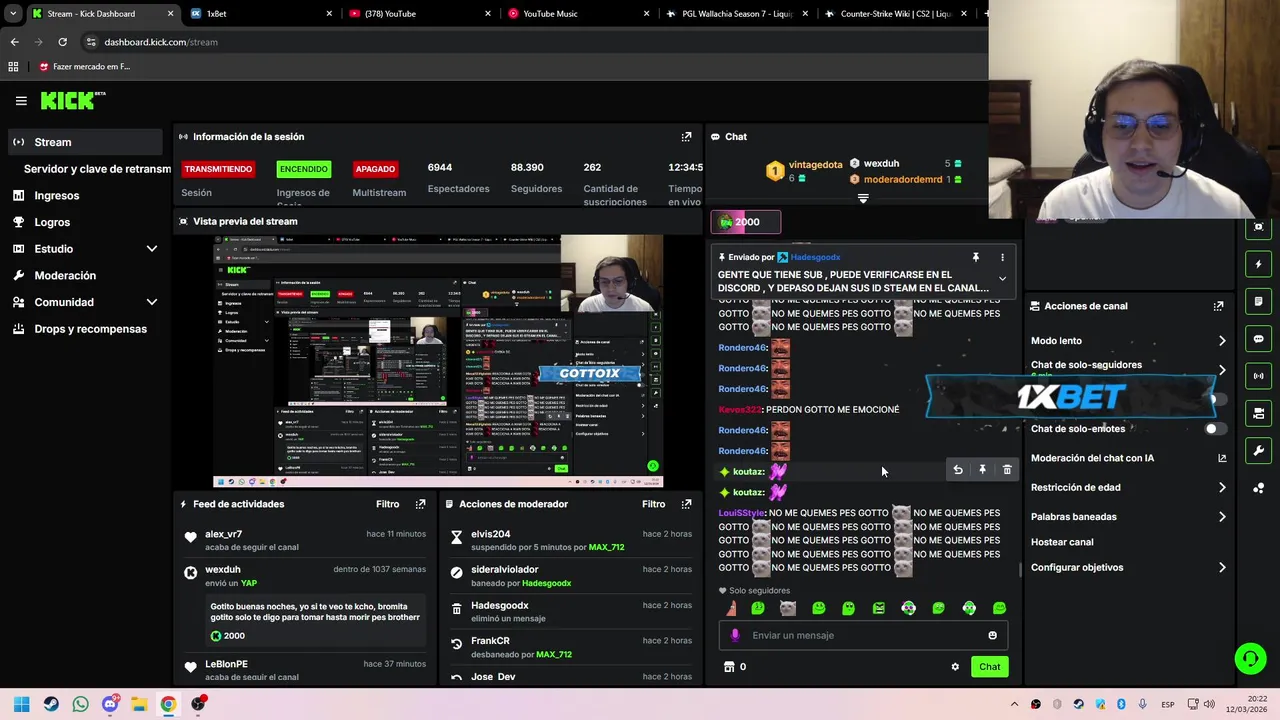Click the green headset support button

coord(1250,658)
